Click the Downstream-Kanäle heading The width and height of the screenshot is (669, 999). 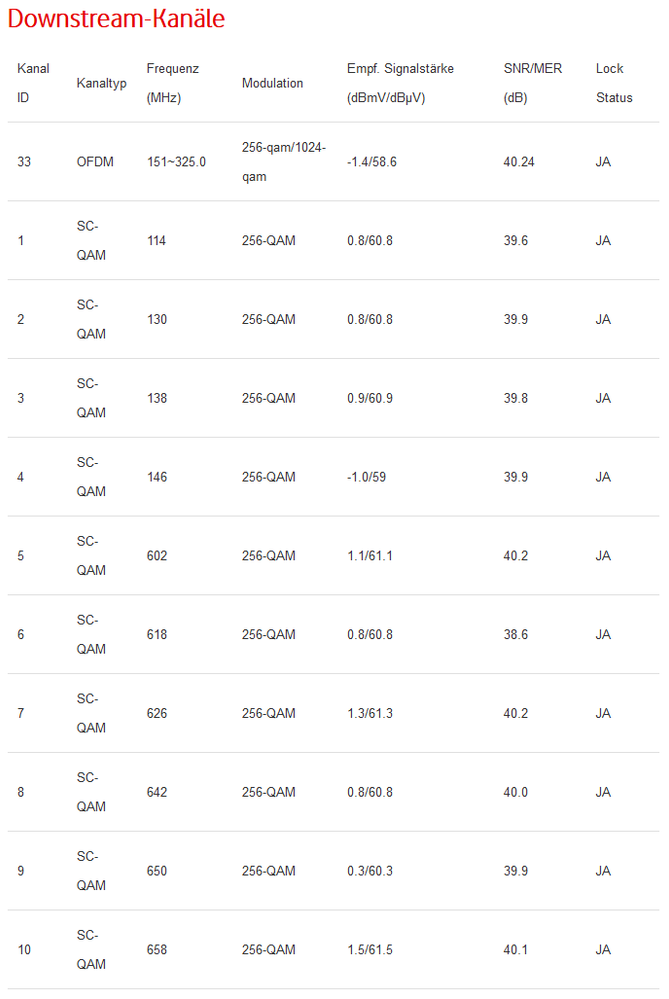coord(116,19)
